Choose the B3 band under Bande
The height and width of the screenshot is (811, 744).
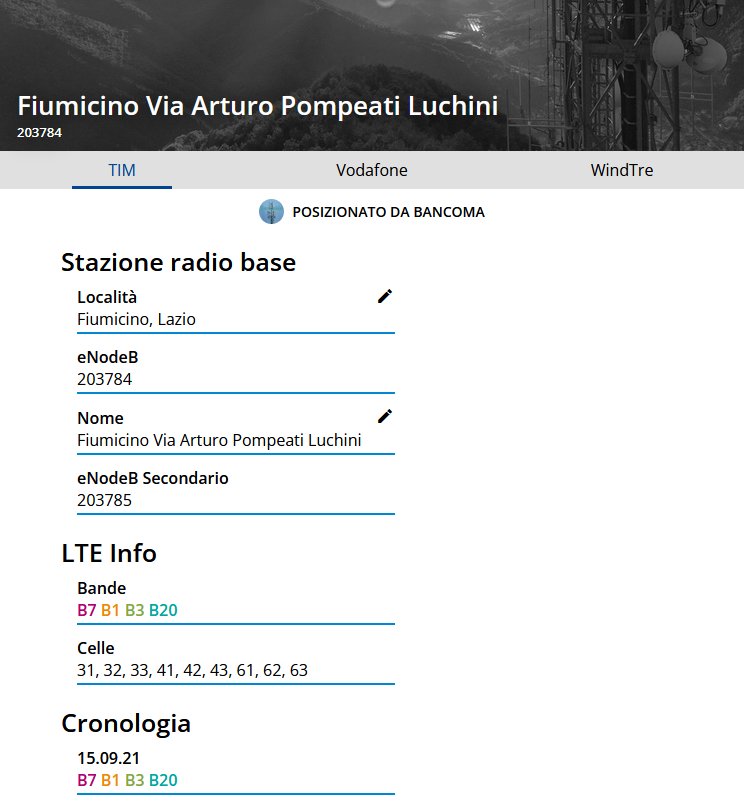(x=135, y=610)
